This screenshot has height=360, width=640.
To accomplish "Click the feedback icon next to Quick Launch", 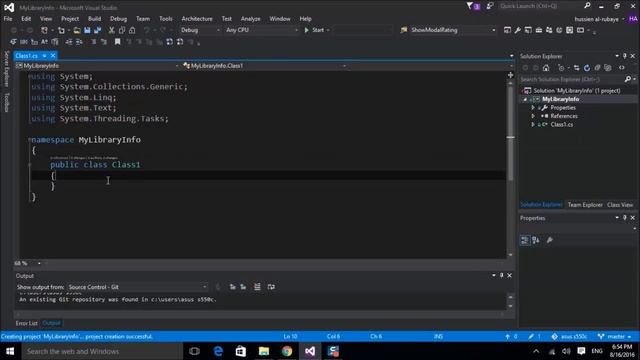I will pos(490,6).
